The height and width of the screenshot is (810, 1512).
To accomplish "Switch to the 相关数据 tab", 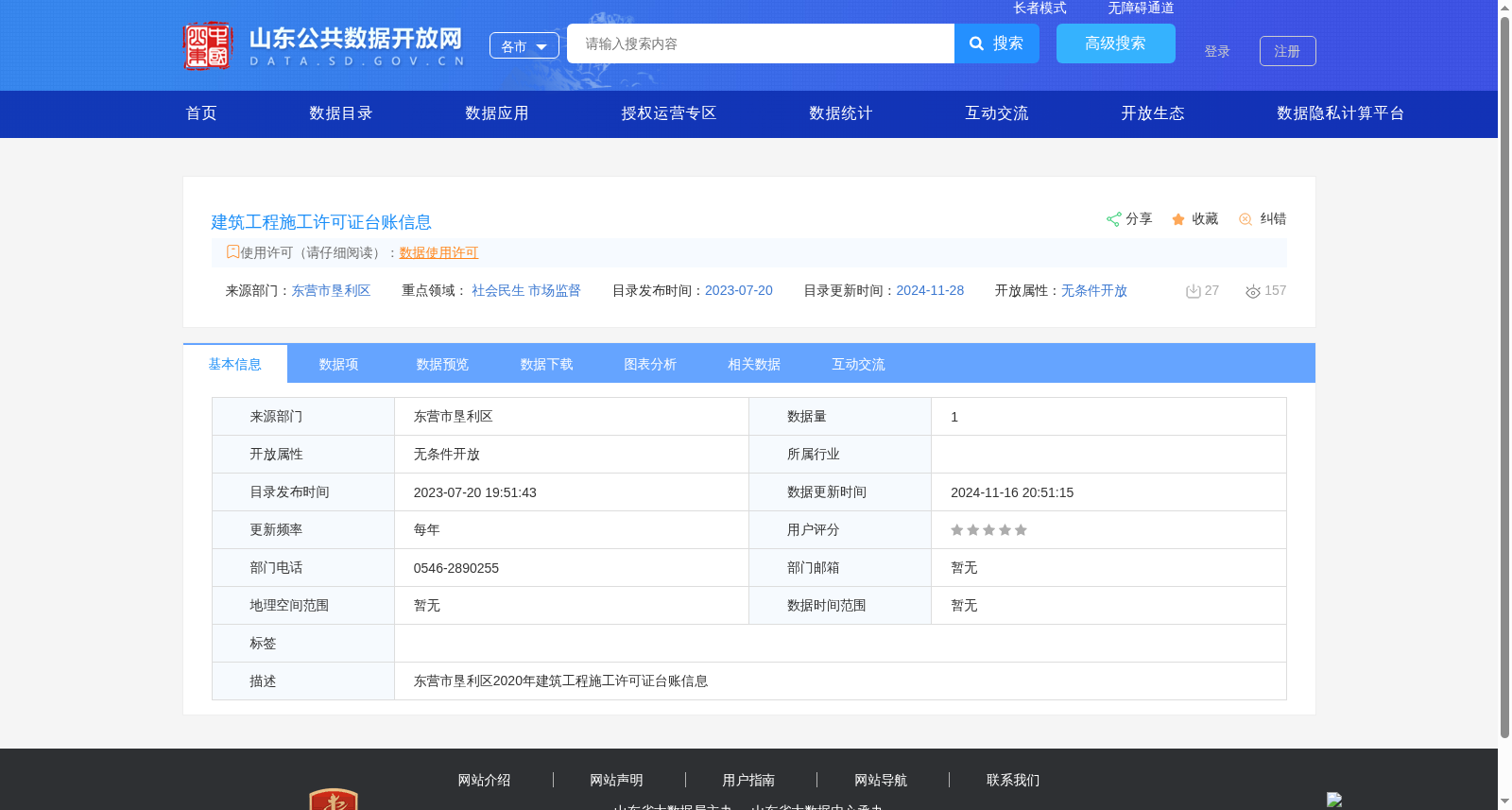I will [x=755, y=364].
